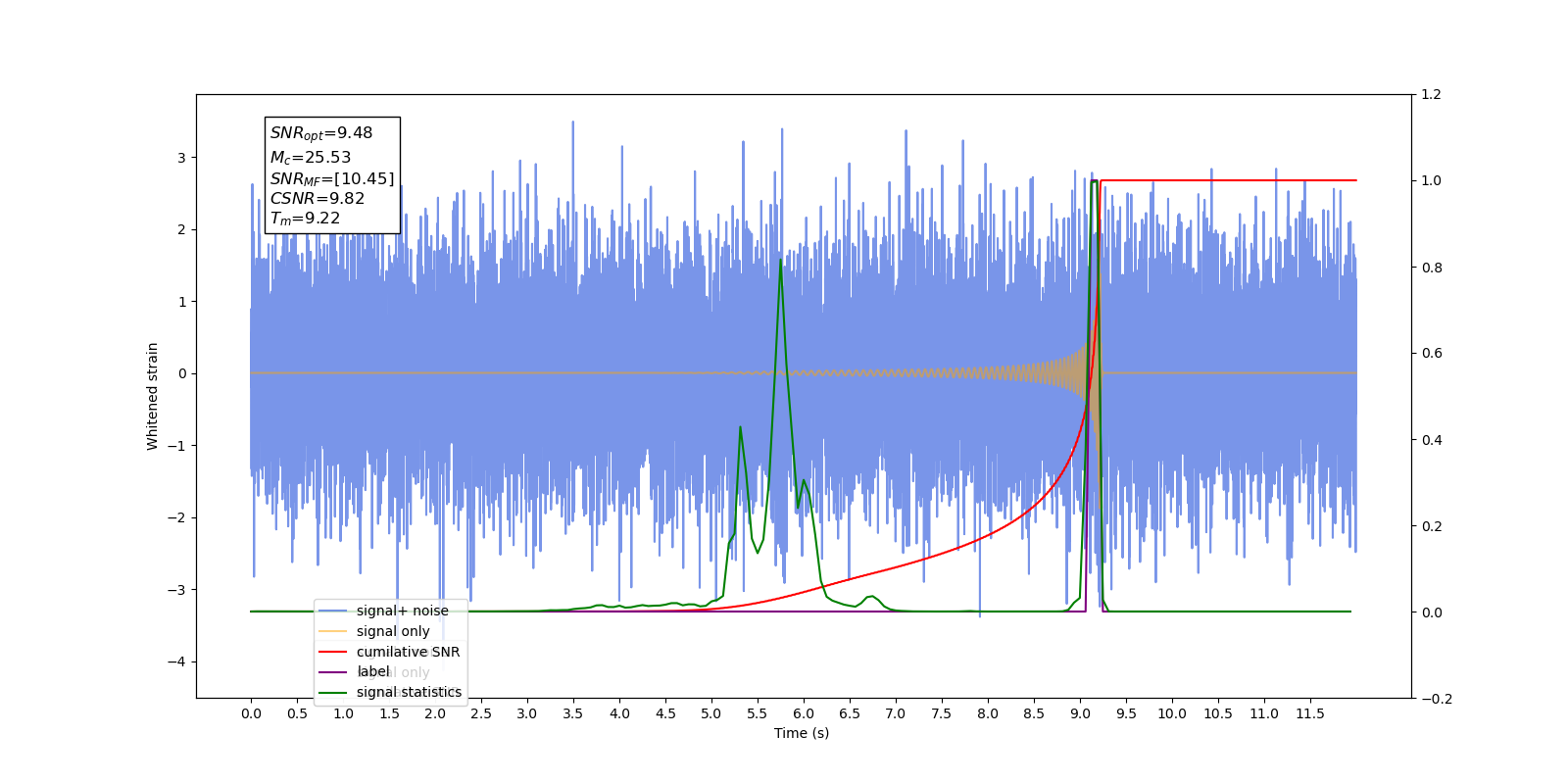Click the red line swatch in legend
1568x784 pixels.
[333, 652]
